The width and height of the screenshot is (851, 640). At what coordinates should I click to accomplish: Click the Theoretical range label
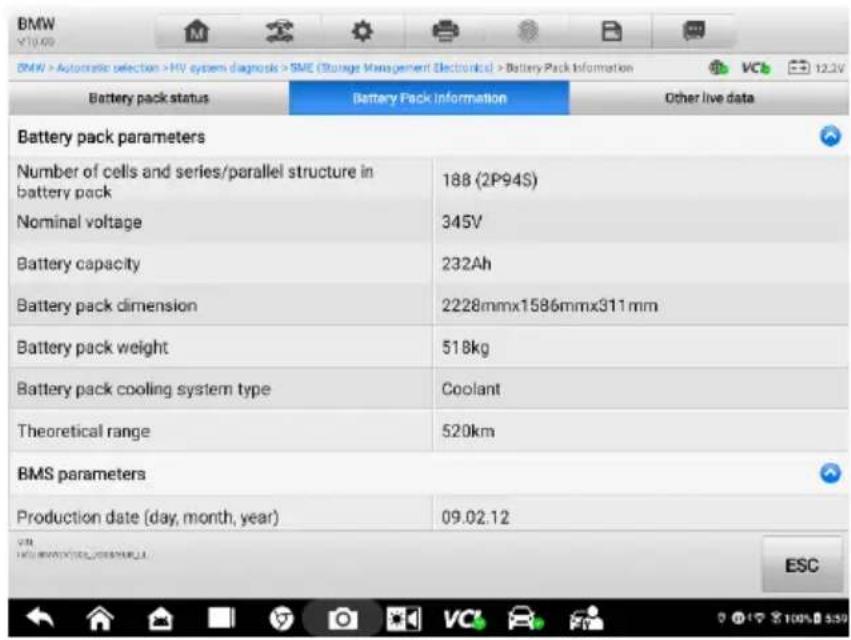[84, 432]
